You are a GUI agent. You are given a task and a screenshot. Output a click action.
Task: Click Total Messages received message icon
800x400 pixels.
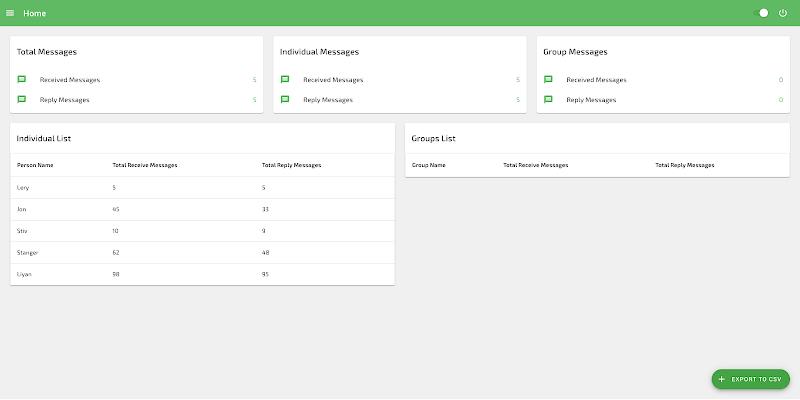(22, 79)
